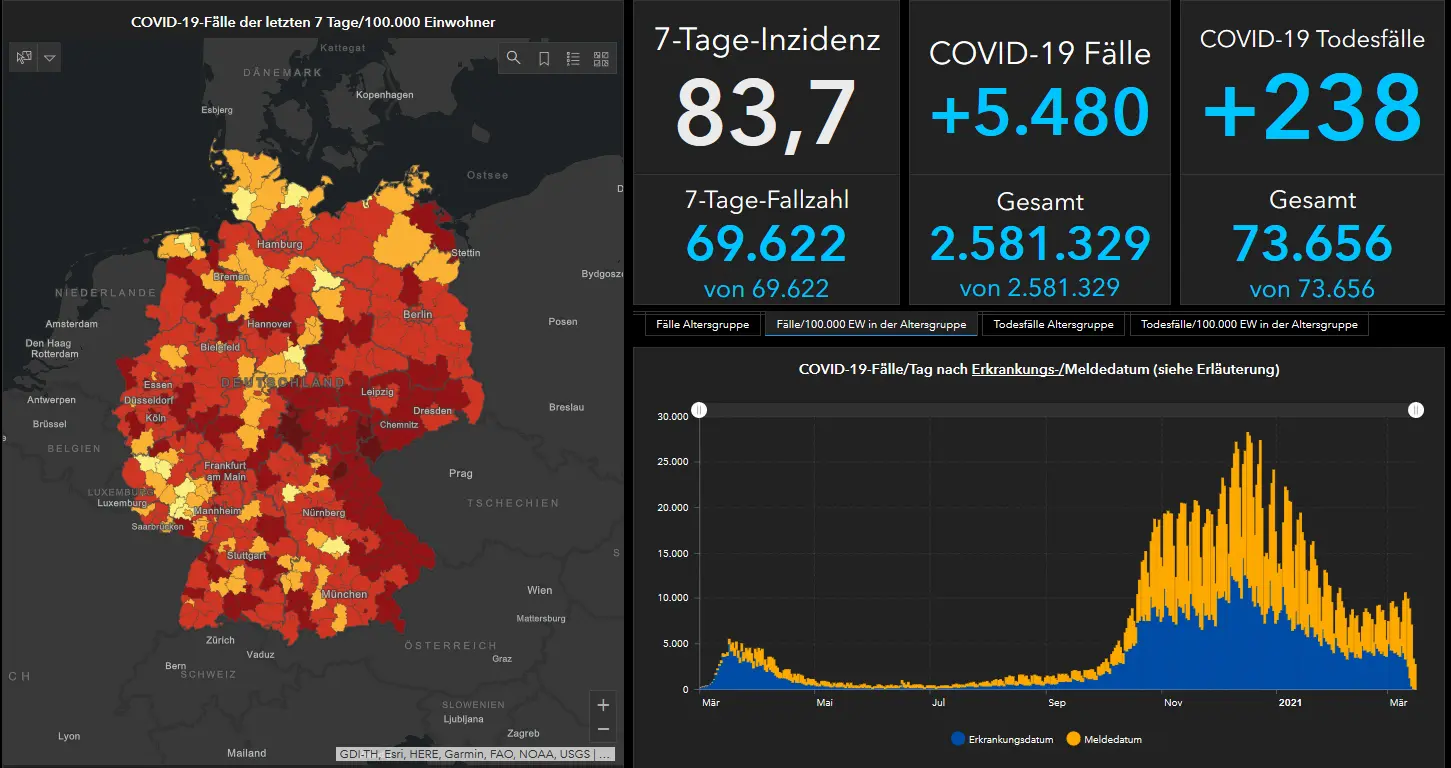Image resolution: width=1451 pixels, height=768 pixels.
Task: Select the 7-Tage-Fallzahl value 69.622
Action: tap(766, 244)
